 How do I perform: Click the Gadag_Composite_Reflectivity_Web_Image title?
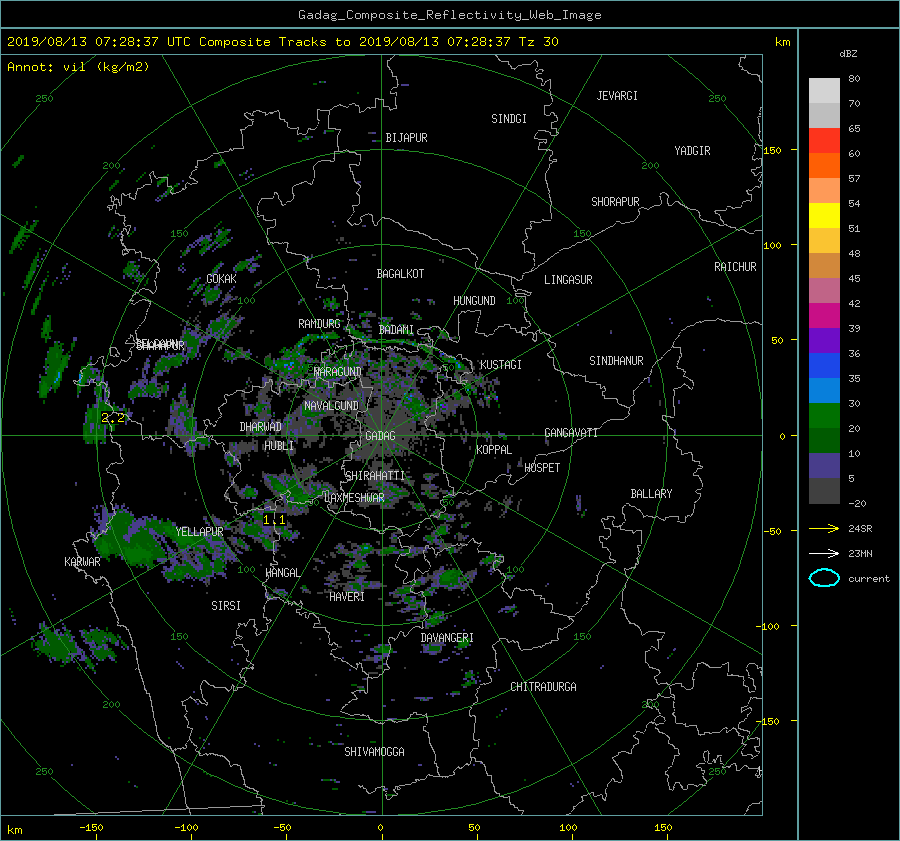pyautogui.click(x=449, y=15)
